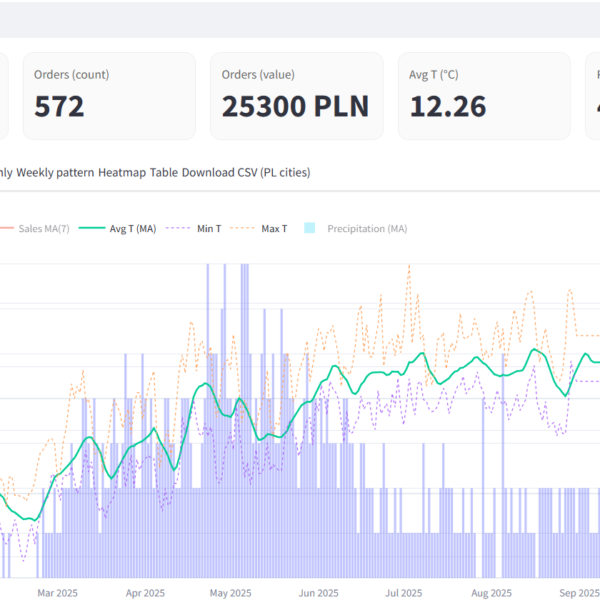Toggle the Avg T (MA) legend entry
The width and height of the screenshot is (600, 600).
point(120,229)
